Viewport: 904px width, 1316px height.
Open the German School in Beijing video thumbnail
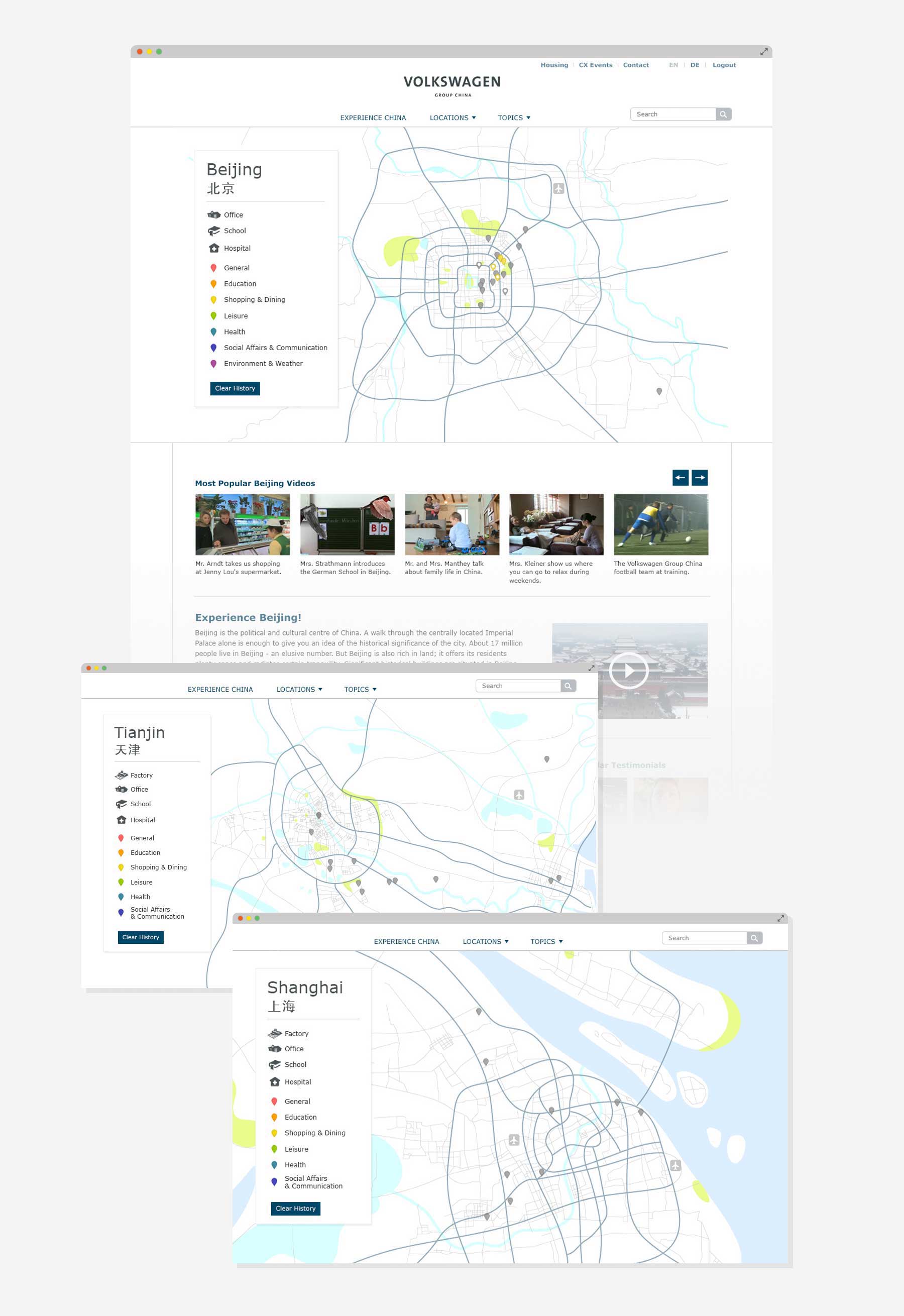click(347, 524)
